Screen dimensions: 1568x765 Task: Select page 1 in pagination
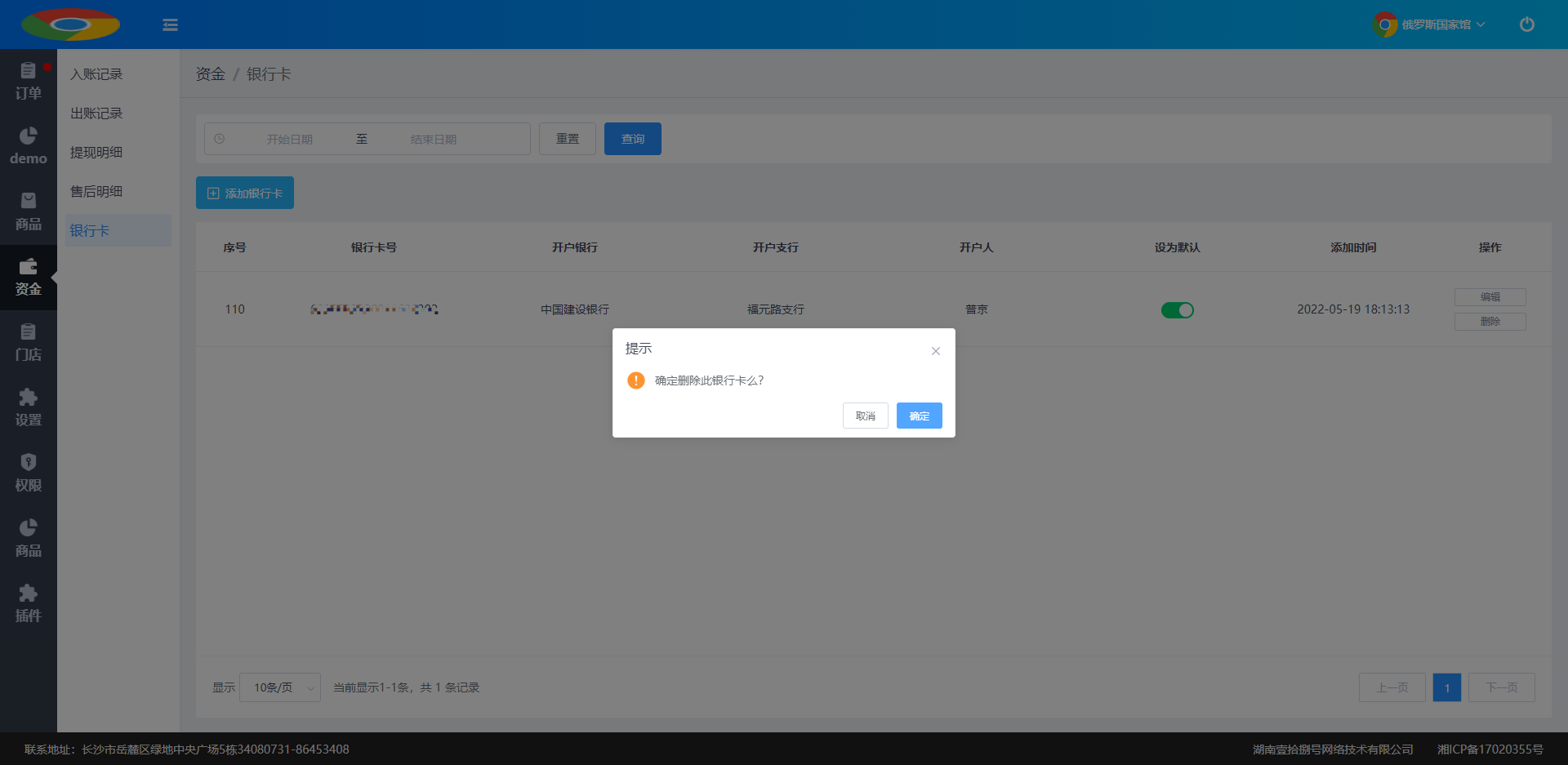coord(1447,687)
